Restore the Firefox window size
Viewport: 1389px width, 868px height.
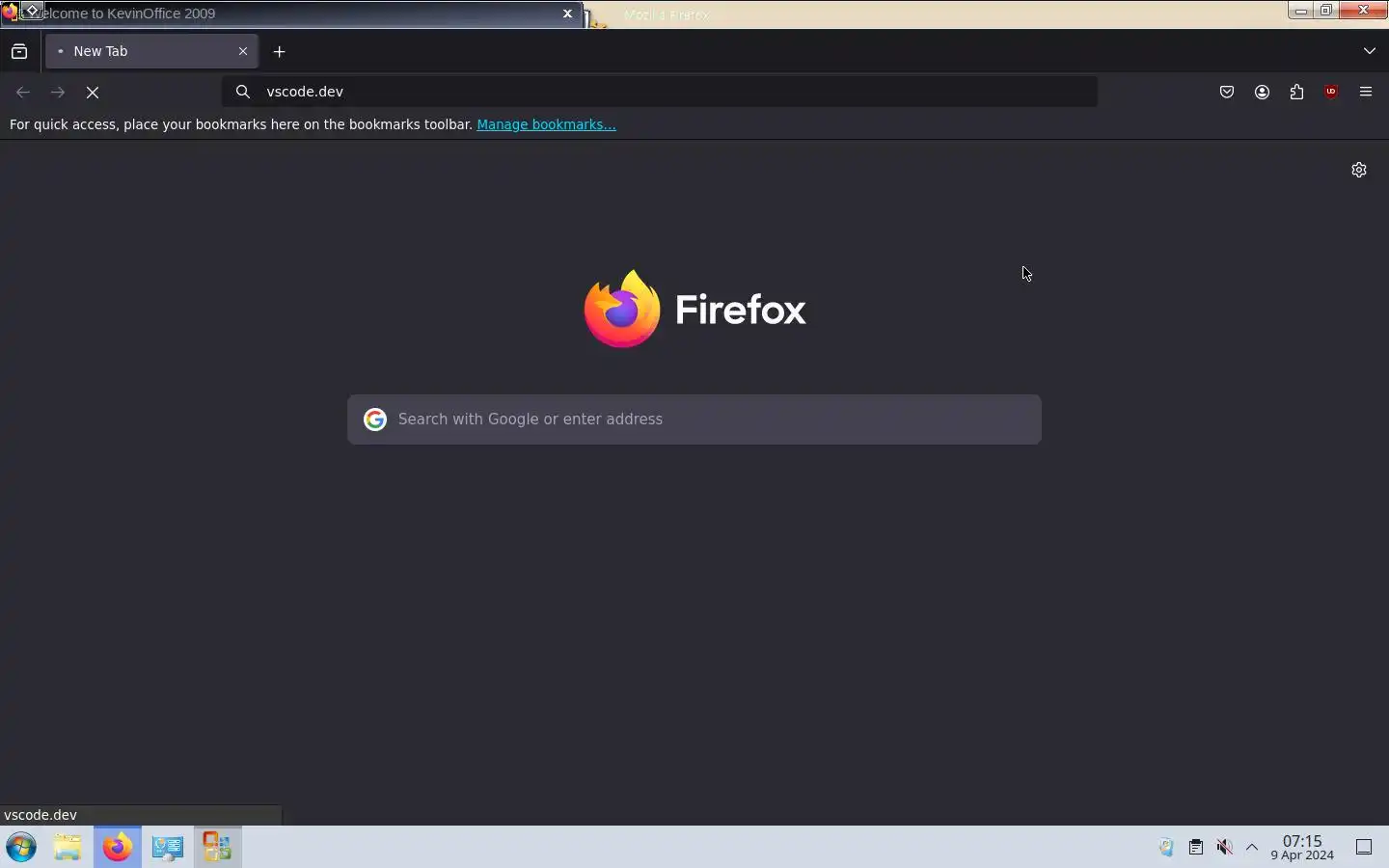(1328, 11)
